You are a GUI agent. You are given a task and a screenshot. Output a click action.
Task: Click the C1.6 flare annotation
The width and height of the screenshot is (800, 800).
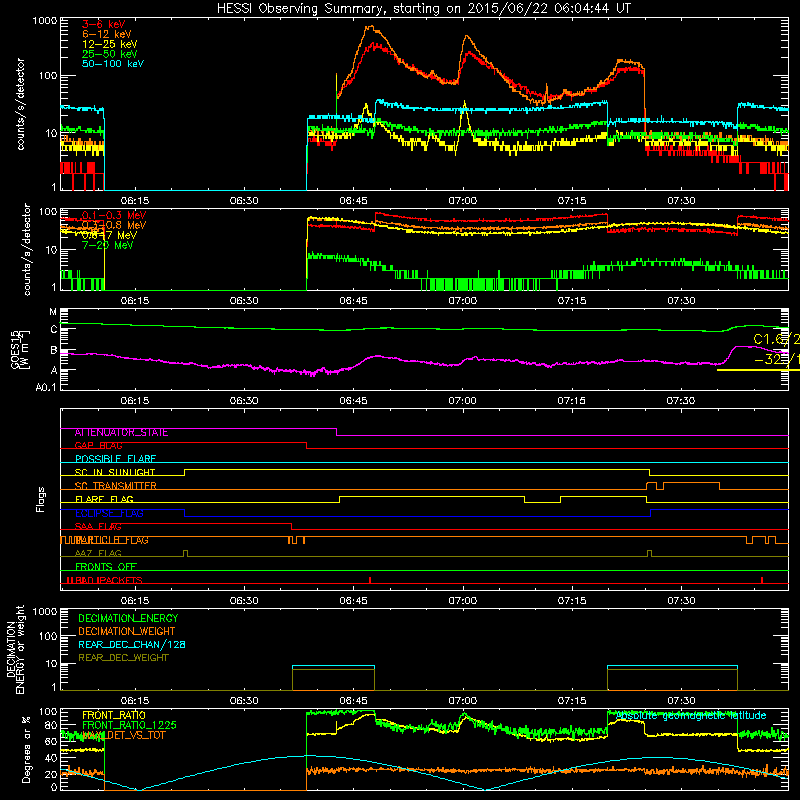776,339
